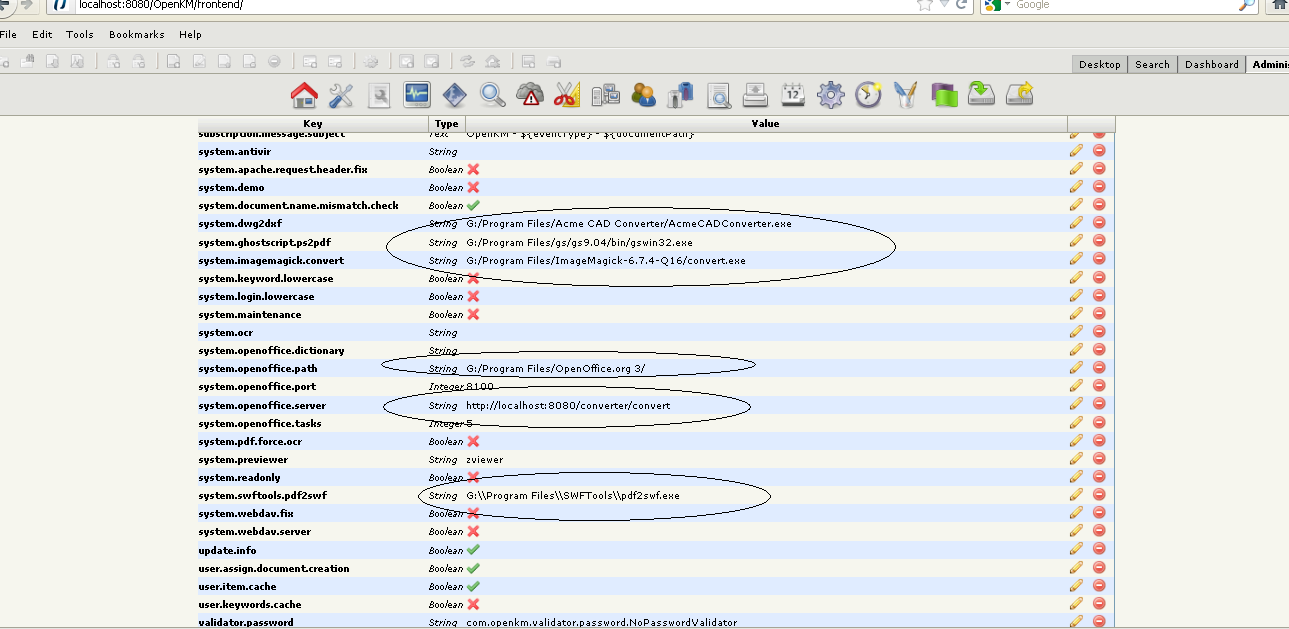Delete the system.previewer property with the minus icon
Image resolution: width=1289 pixels, height=629 pixels.
[1098, 458]
